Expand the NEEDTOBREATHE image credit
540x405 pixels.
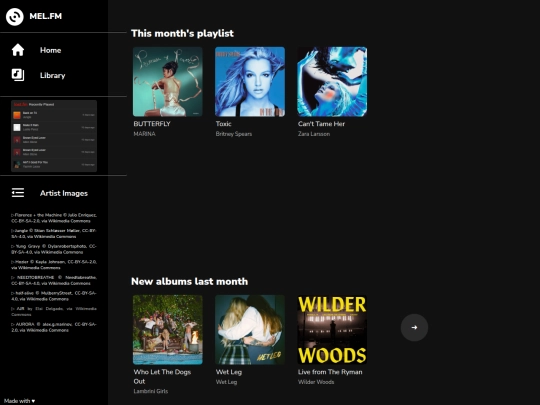54,280
